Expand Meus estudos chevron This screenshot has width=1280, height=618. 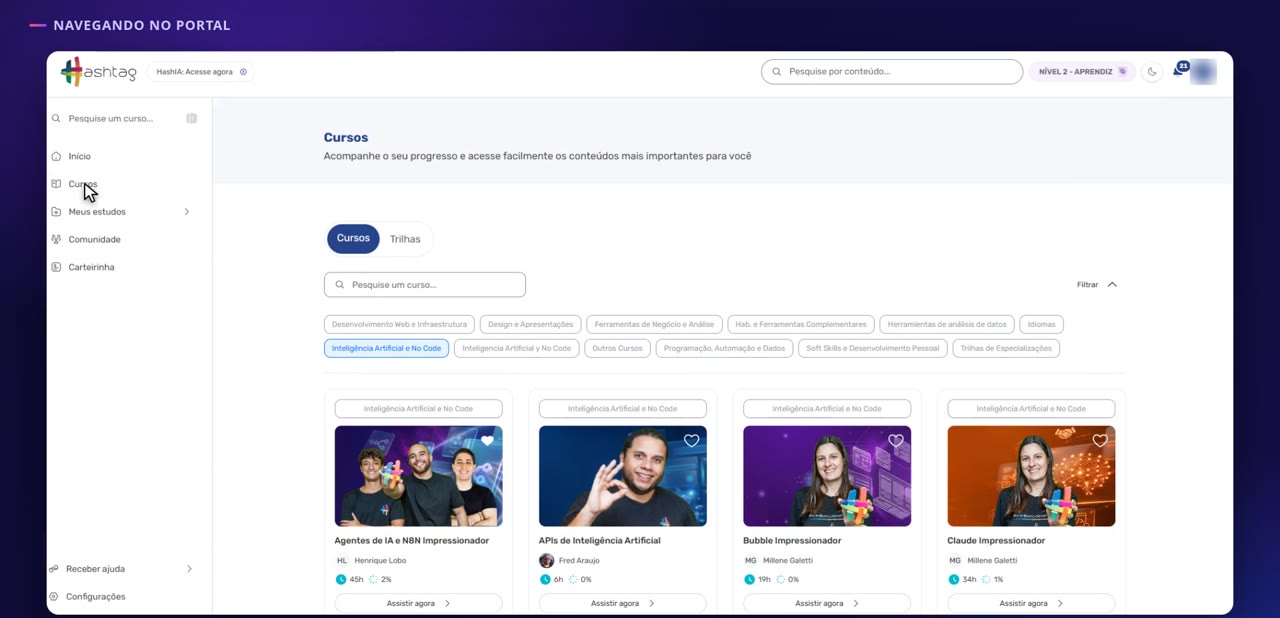[187, 212]
